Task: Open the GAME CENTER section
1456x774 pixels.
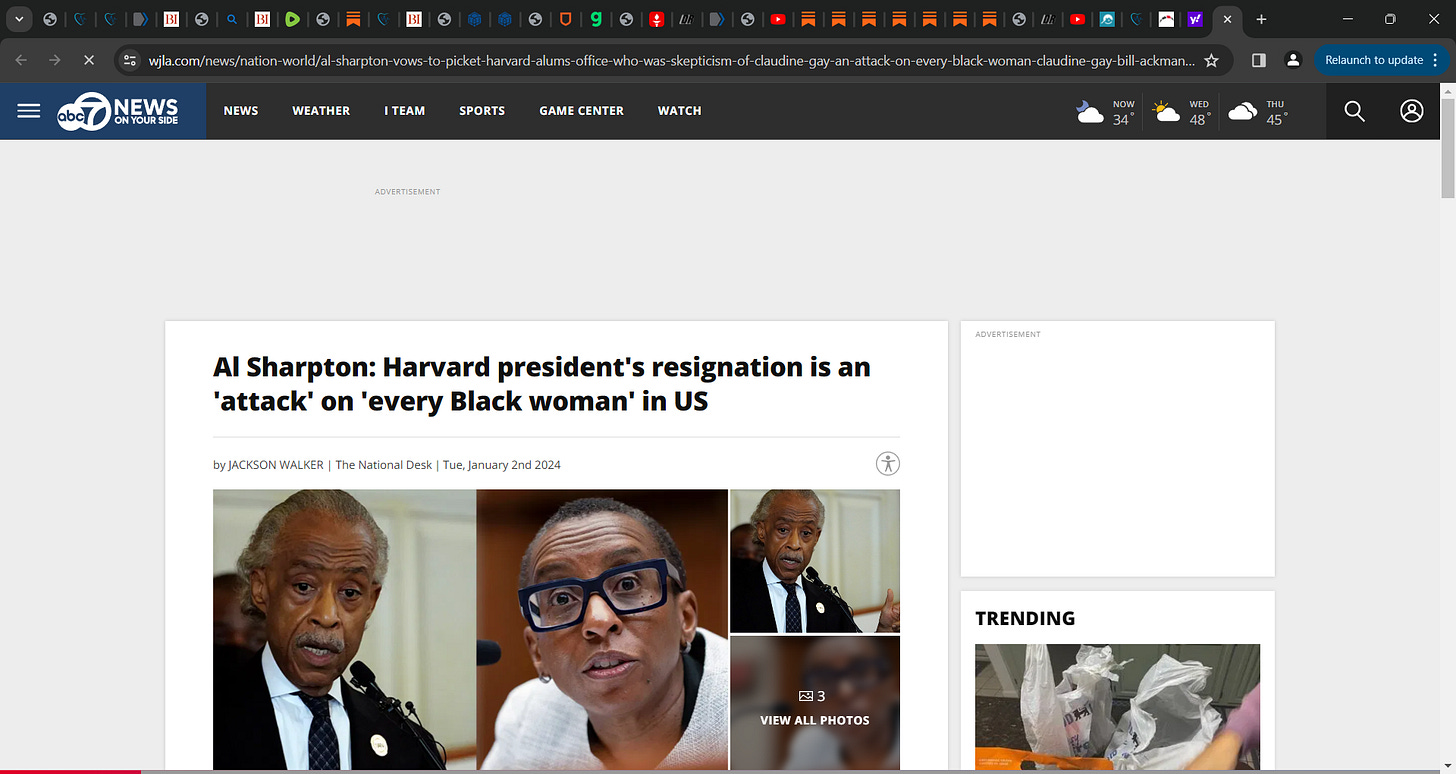Action: [581, 111]
